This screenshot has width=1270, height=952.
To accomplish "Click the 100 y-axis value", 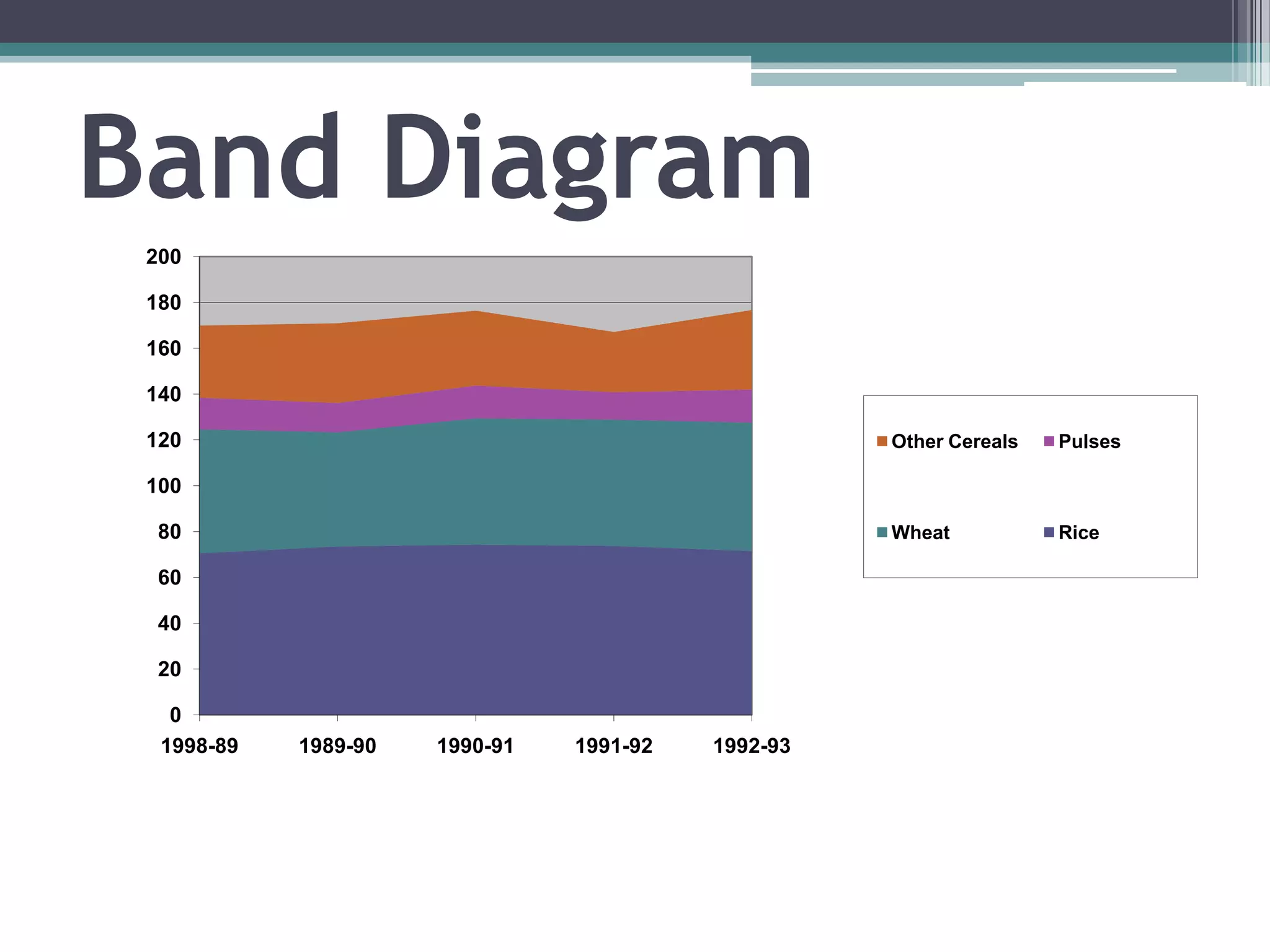I will point(164,486).
